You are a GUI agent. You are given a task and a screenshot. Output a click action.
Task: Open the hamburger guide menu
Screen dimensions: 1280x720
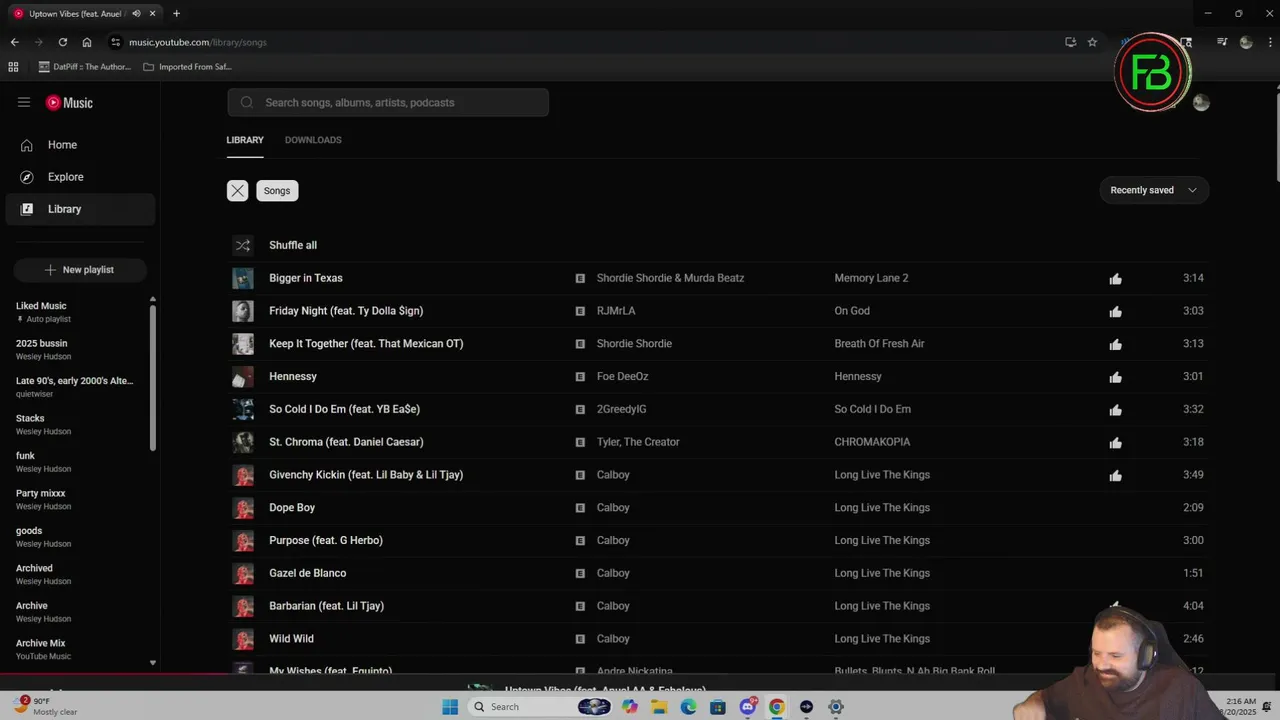pos(24,102)
